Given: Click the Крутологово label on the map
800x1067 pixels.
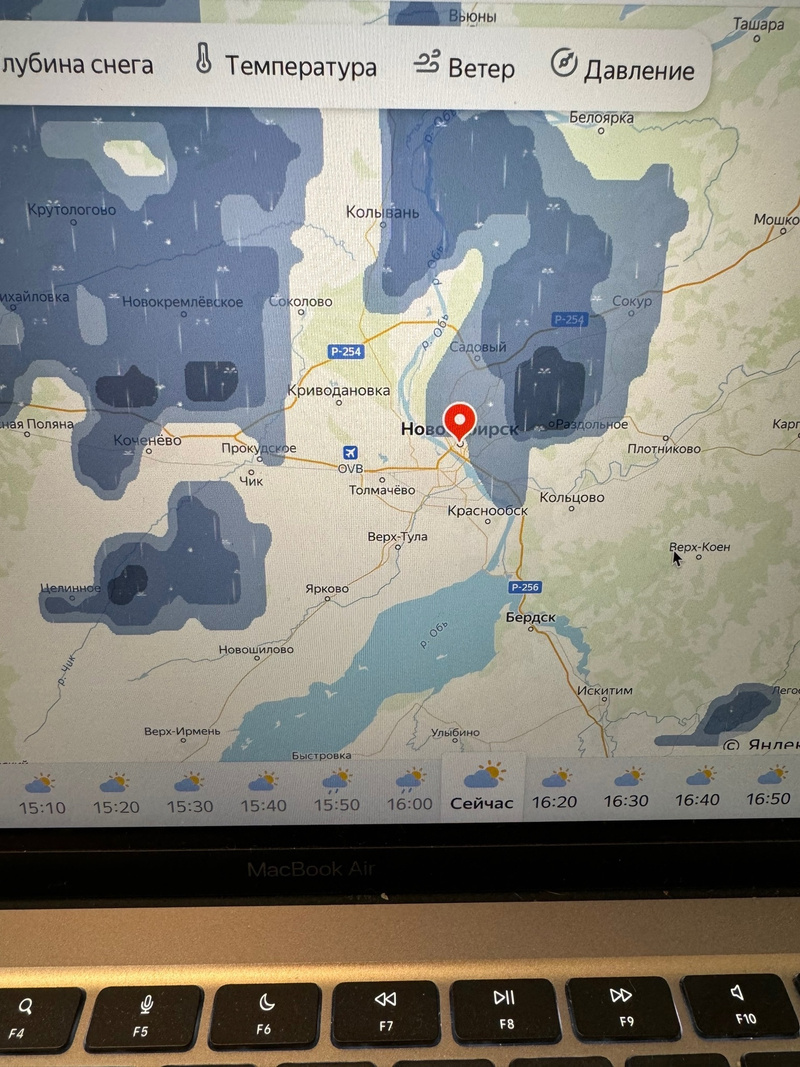Looking at the screenshot, I should pos(72,210).
